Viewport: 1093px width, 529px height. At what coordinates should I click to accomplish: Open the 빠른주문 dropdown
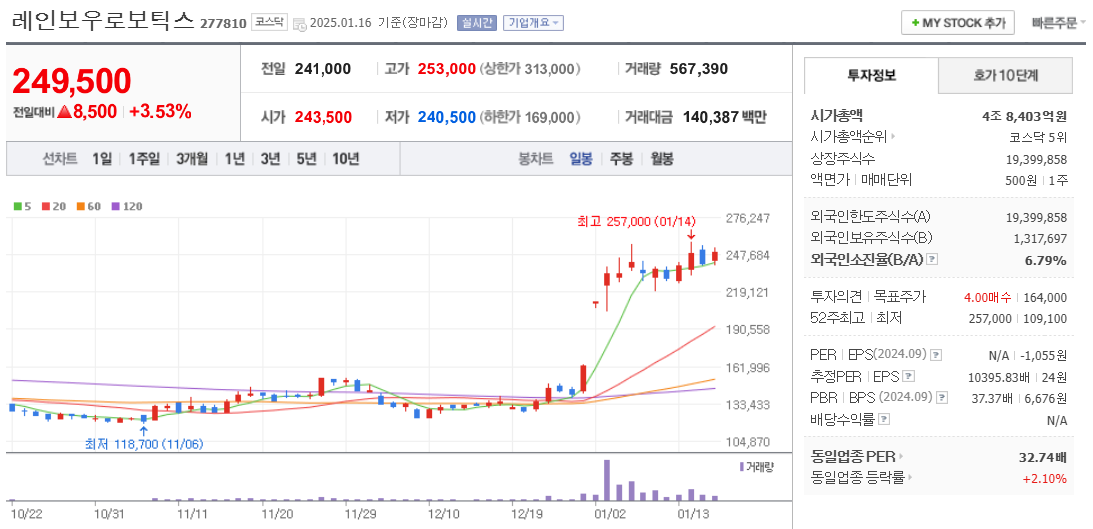[1059, 23]
